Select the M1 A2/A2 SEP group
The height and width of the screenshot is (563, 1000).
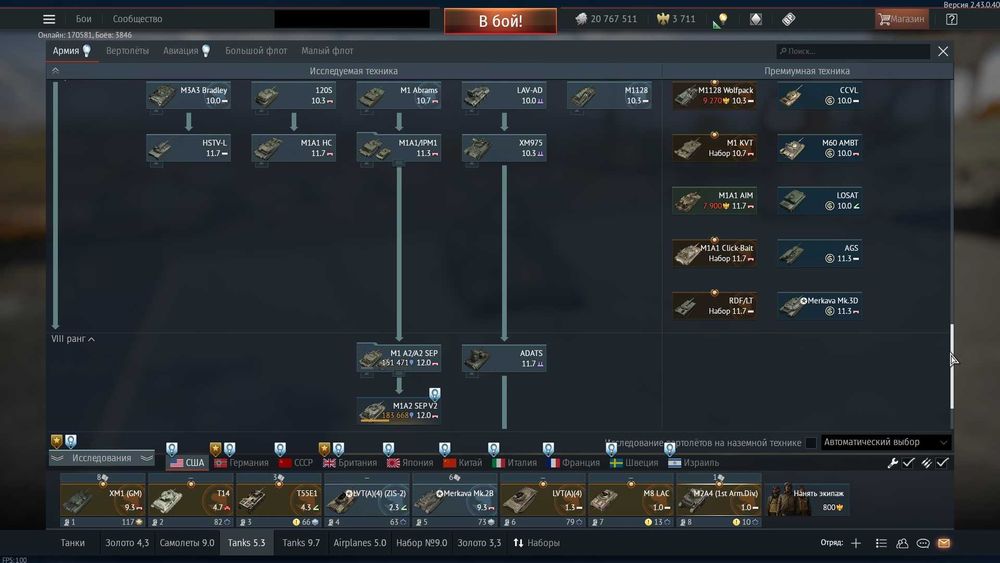tap(399, 358)
